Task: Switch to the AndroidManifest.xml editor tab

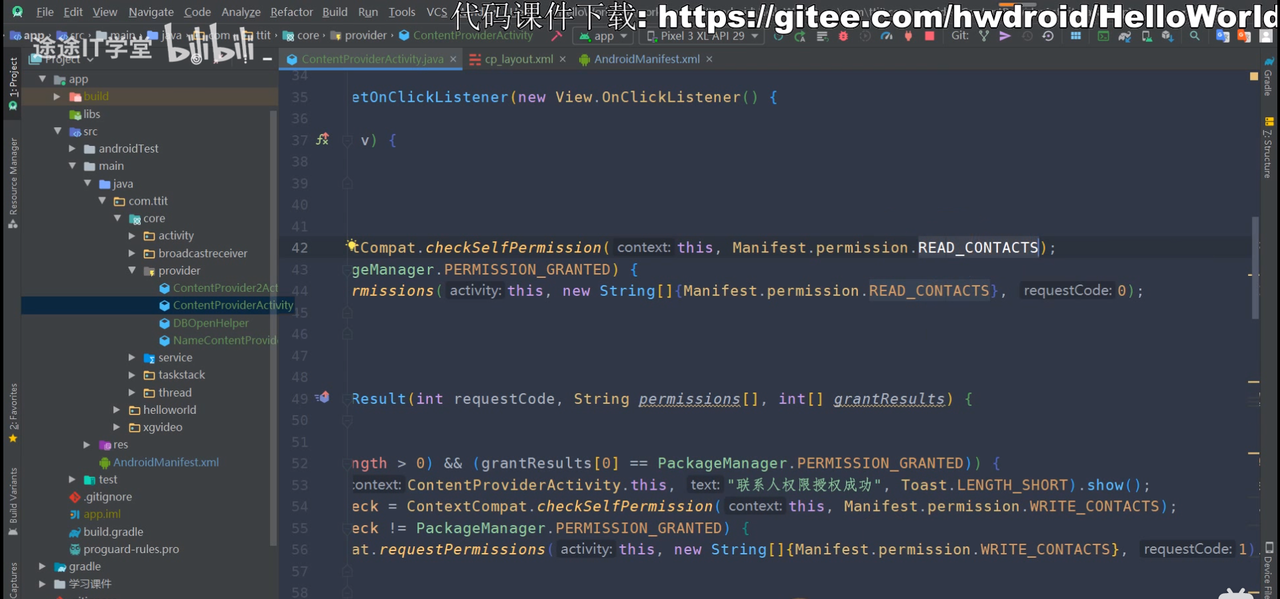Action: [x=647, y=59]
